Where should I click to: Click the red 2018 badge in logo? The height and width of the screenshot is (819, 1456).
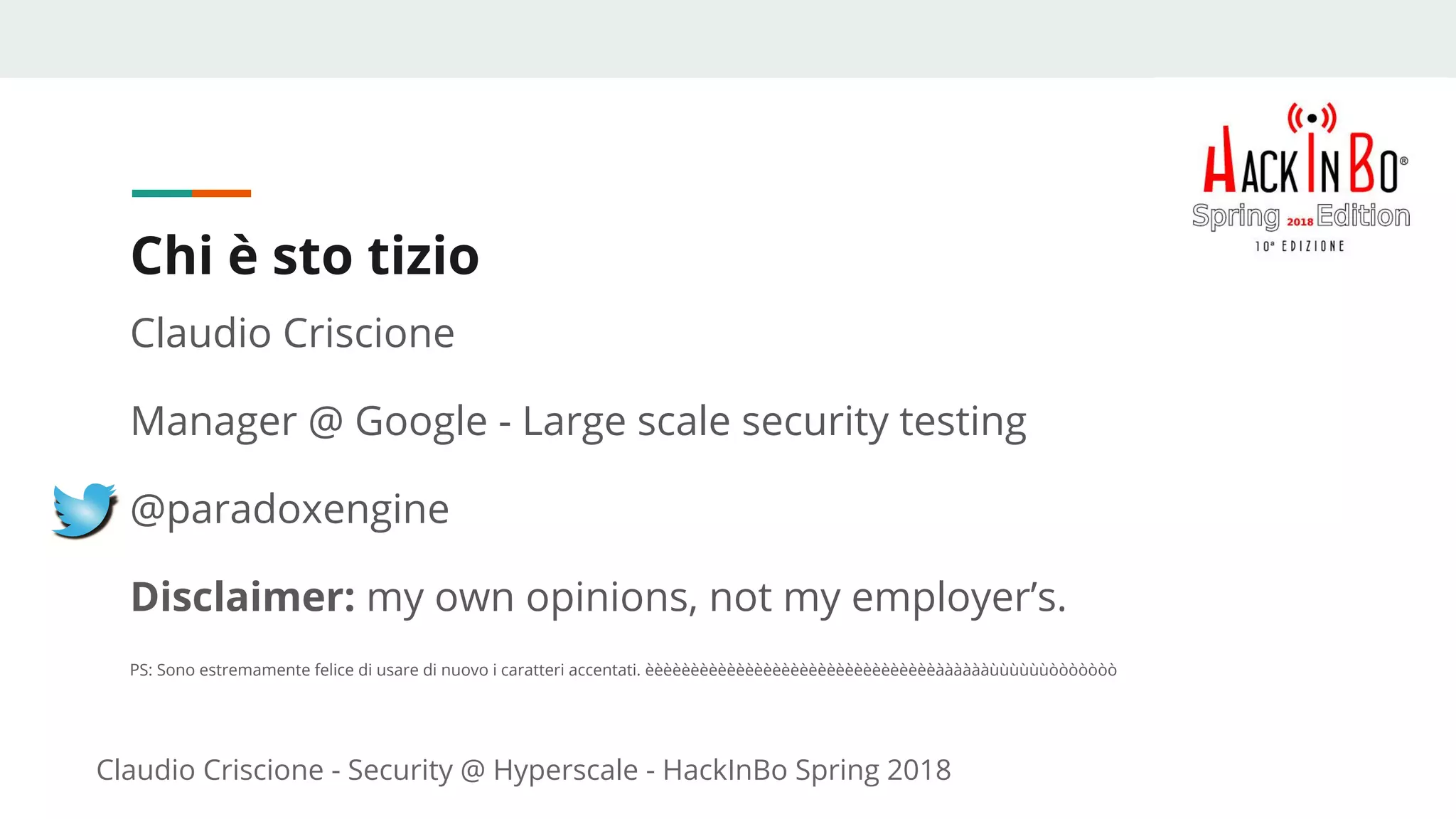1300,222
